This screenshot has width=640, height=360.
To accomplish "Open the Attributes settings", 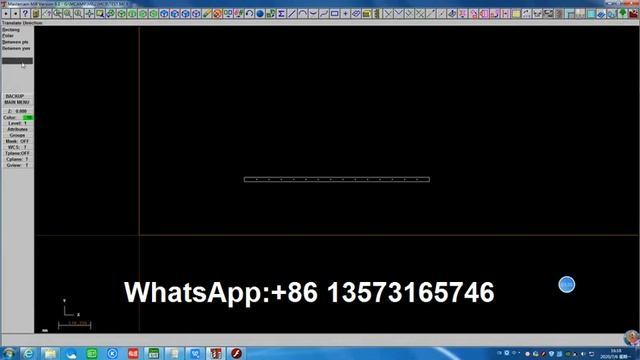I will [18, 129].
